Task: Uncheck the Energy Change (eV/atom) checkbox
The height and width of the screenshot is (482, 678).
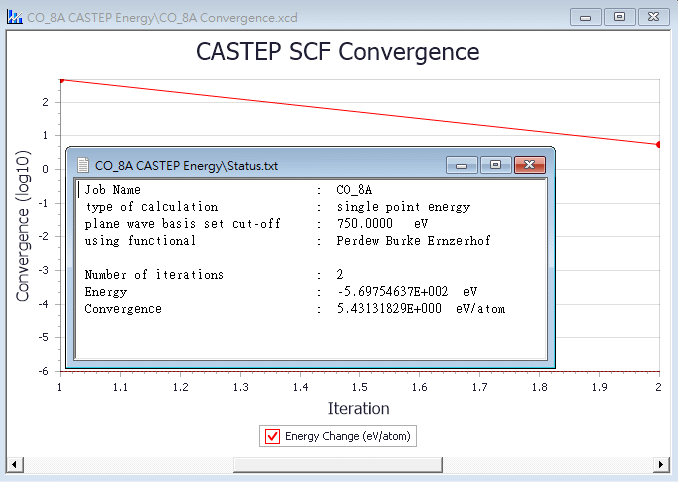Action: pos(271,436)
